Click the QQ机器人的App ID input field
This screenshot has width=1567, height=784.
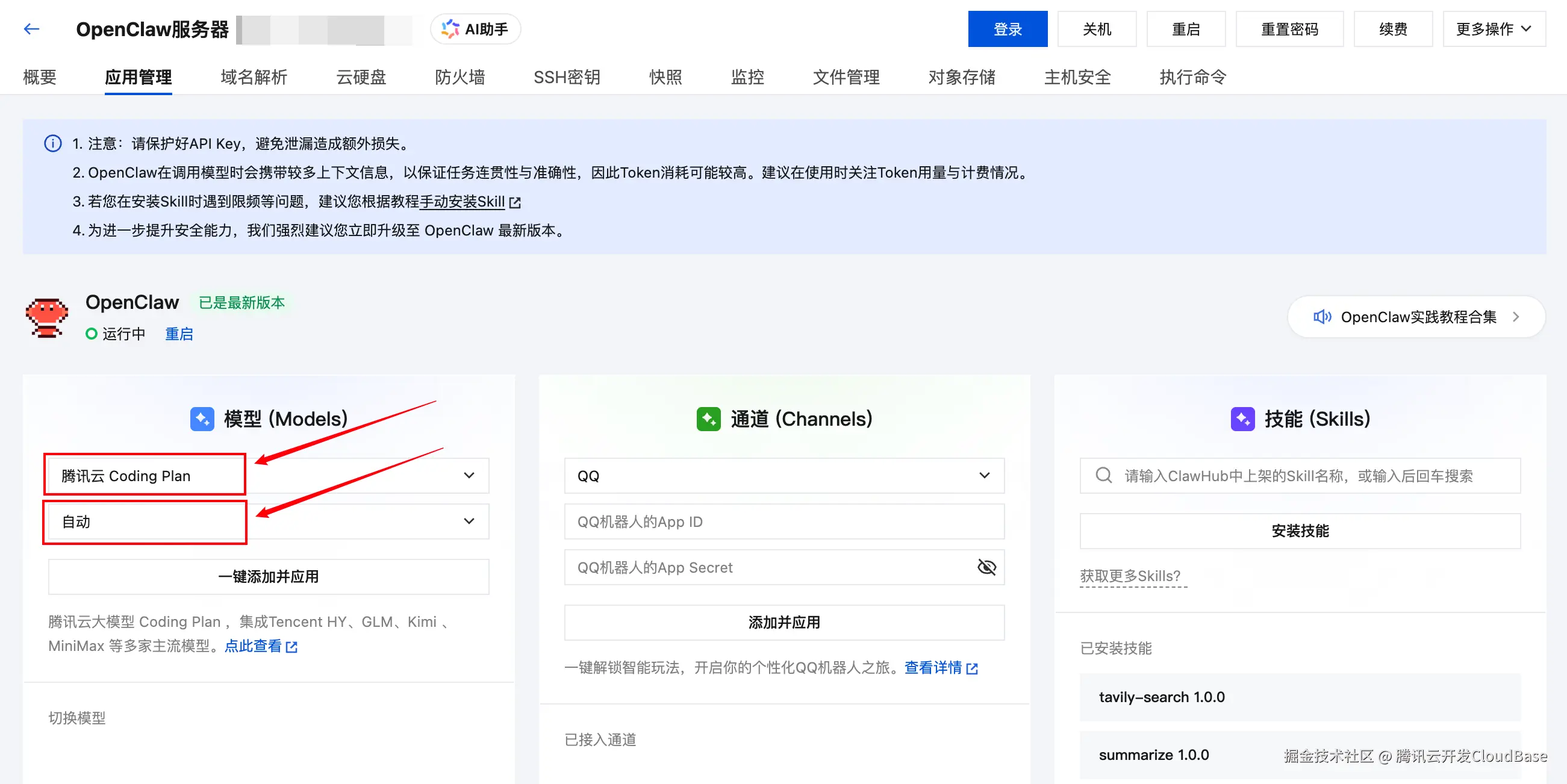(783, 521)
